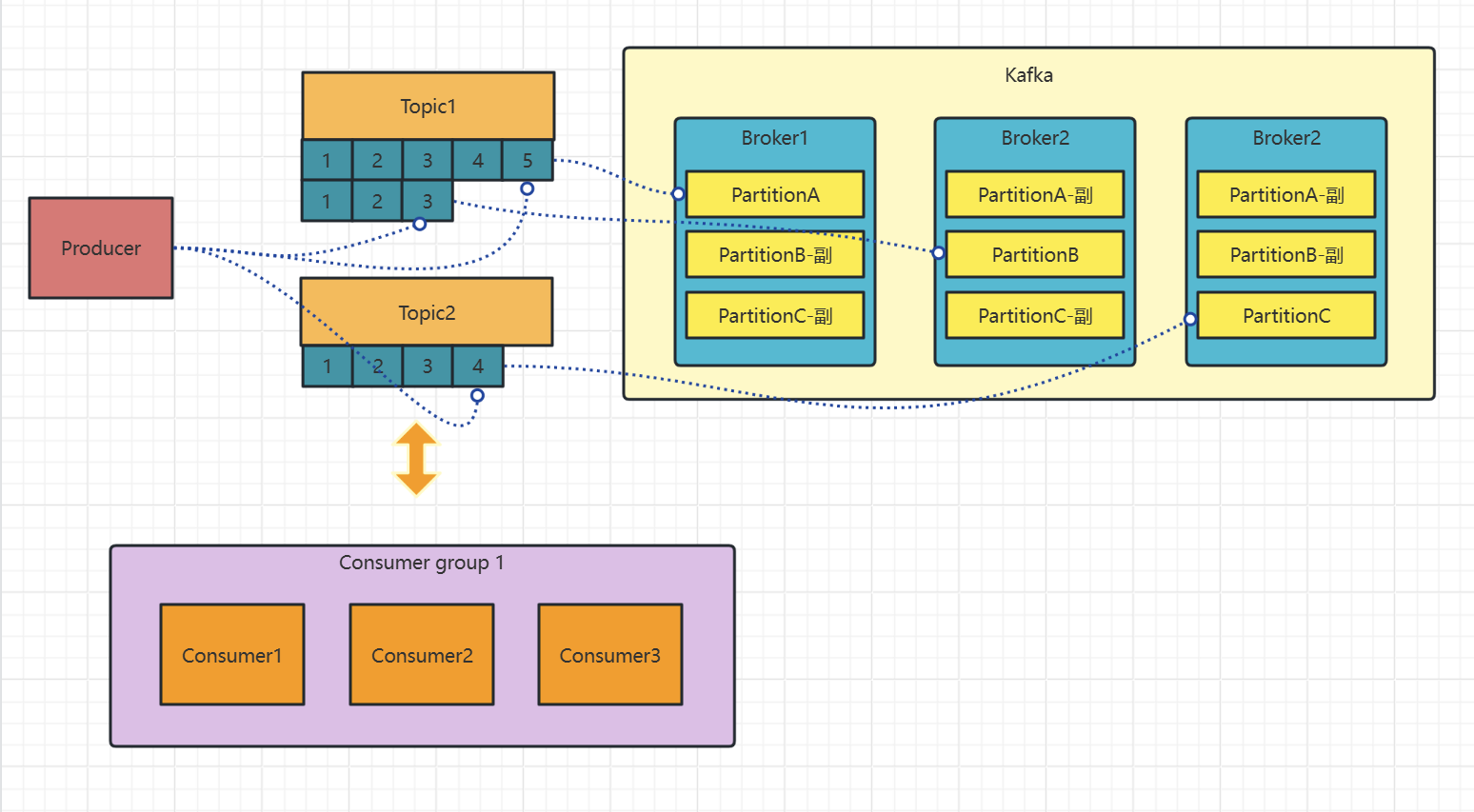
Task: Select the Consumer2 box
Action: coord(422,654)
